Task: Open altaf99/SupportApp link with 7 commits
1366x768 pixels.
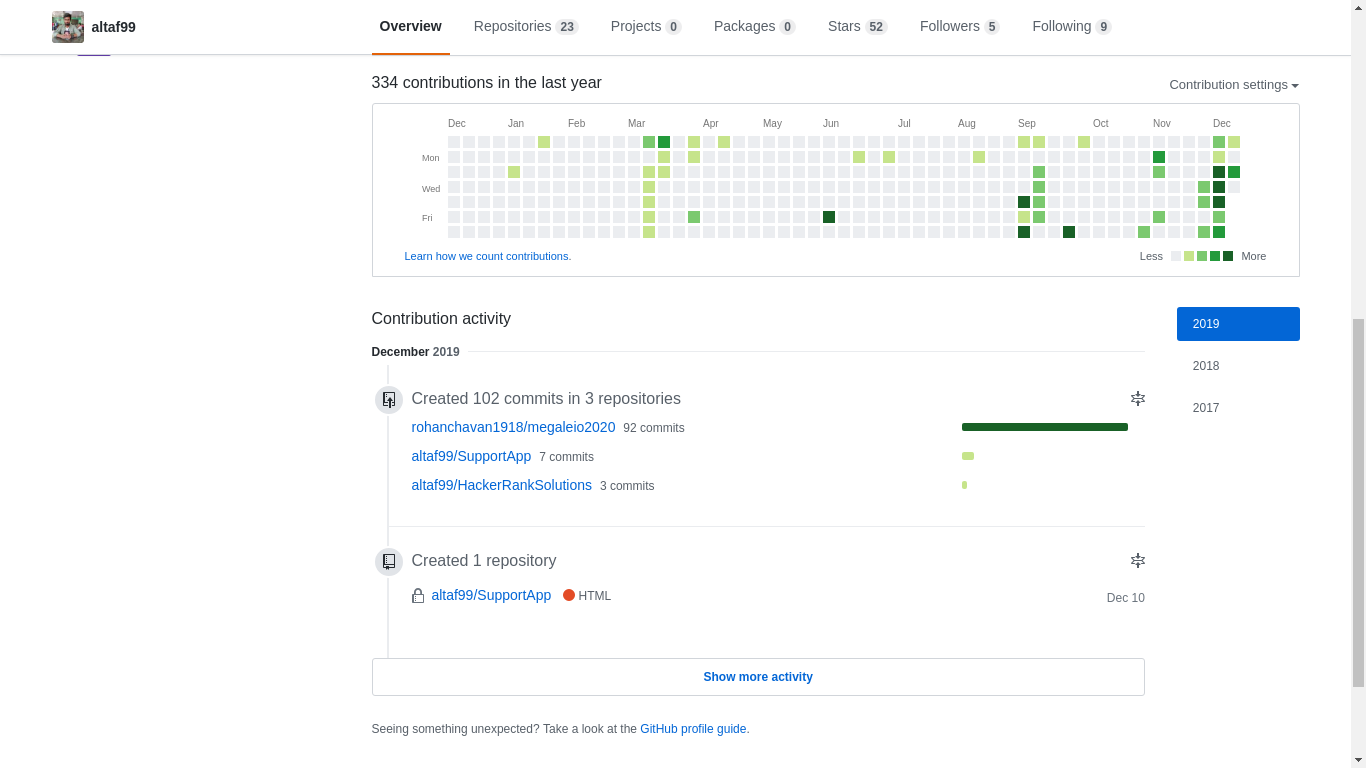Action: [x=471, y=456]
